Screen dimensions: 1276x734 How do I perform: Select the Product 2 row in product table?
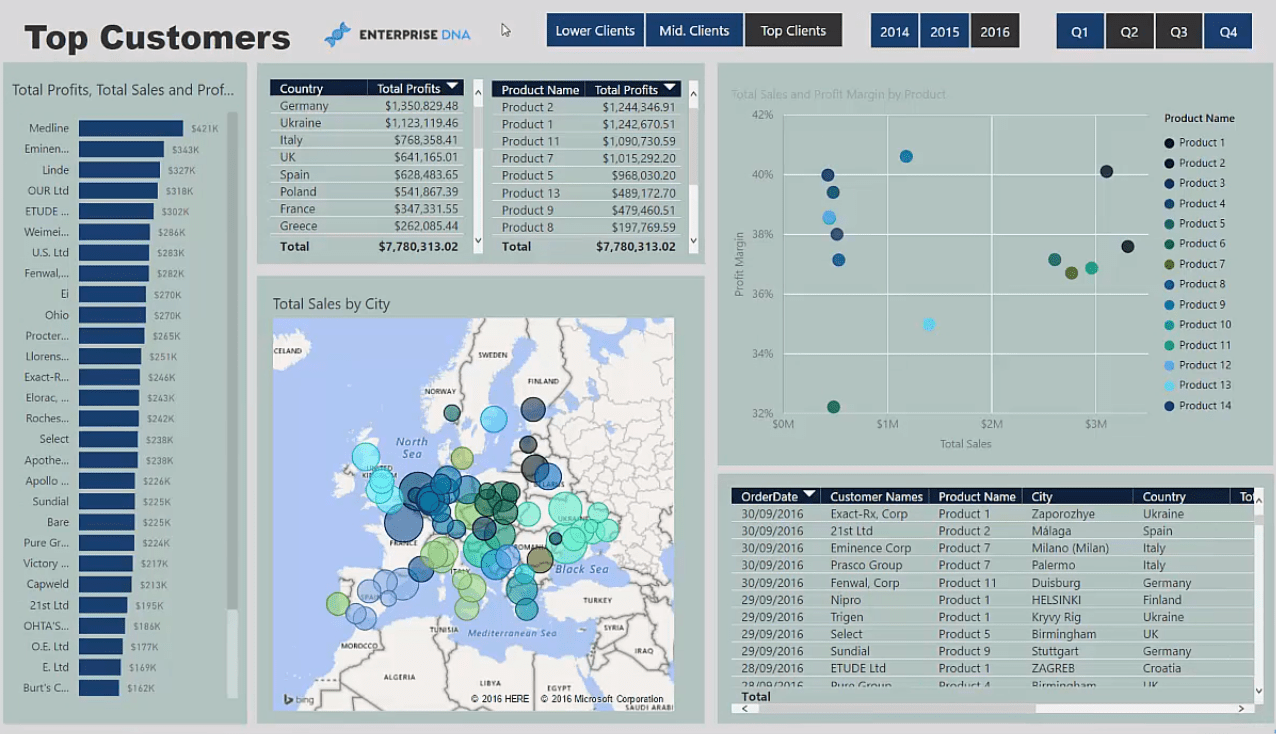pos(587,107)
